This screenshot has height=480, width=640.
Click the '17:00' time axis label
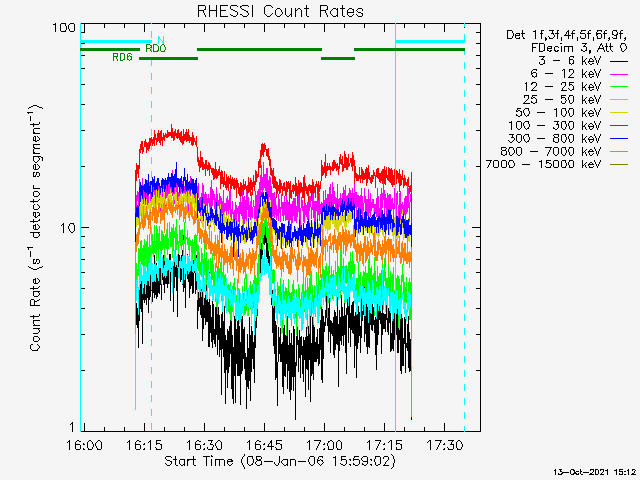pos(324,445)
